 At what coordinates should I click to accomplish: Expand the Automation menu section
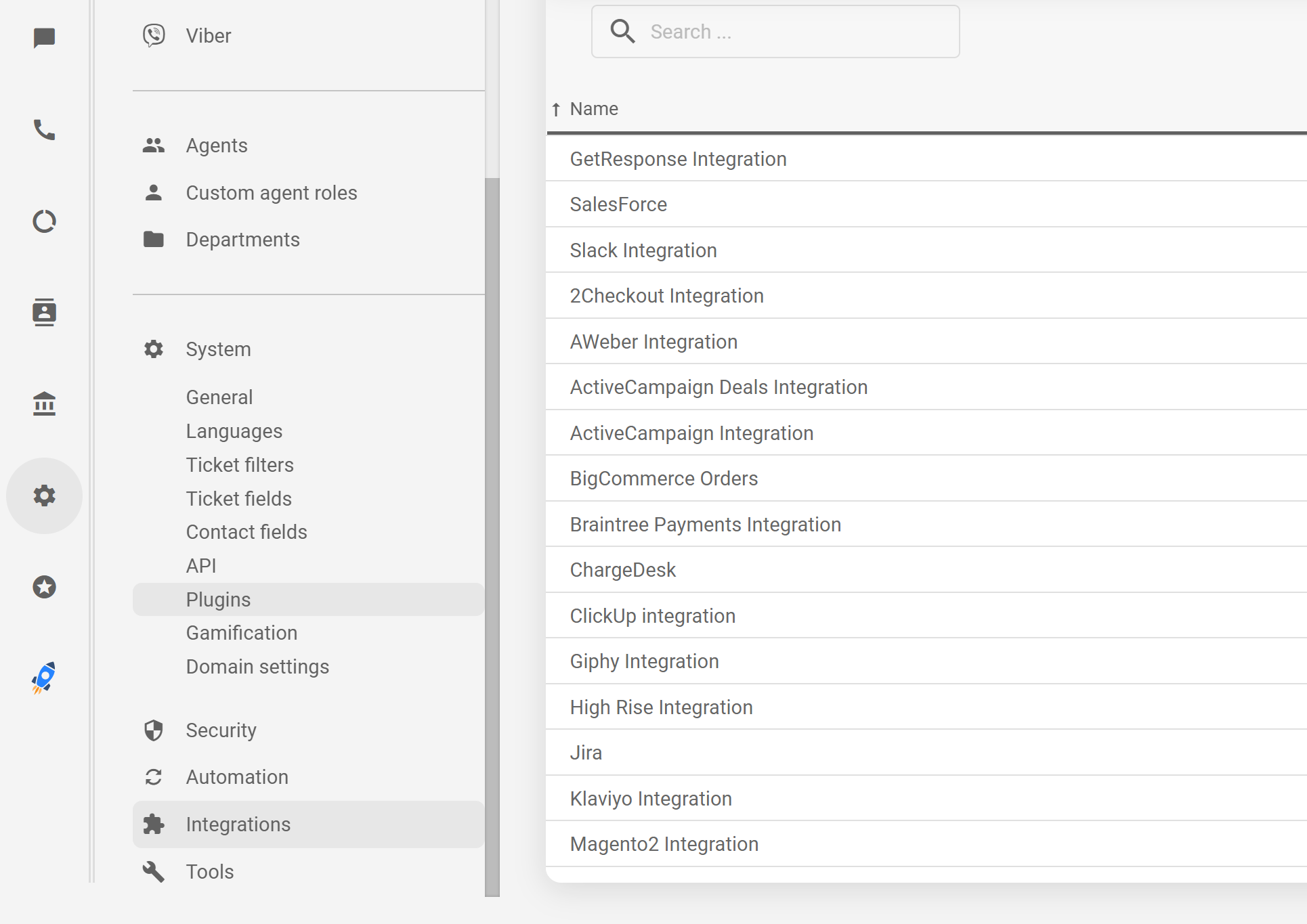coord(237,777)
